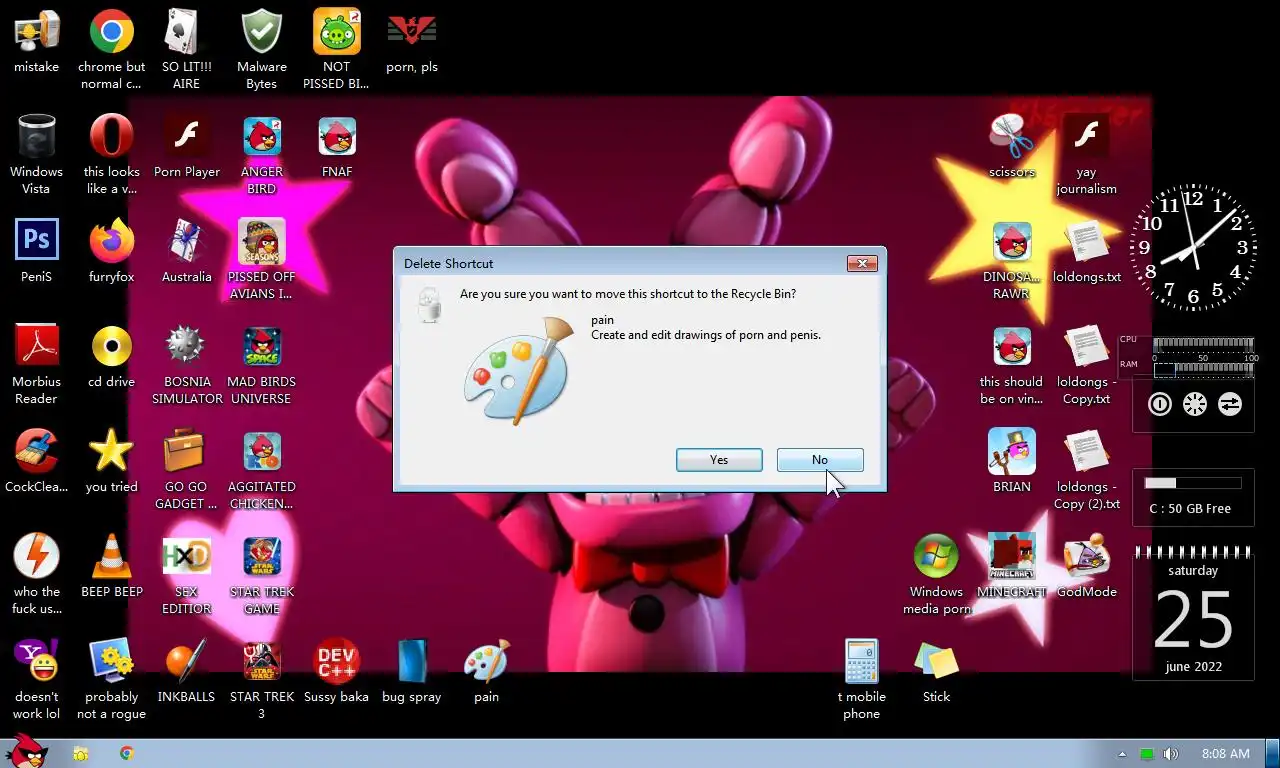The image size is (1280, 768).
Task: Select the CockClea... cleaner icon
Action: coord(36,461)
